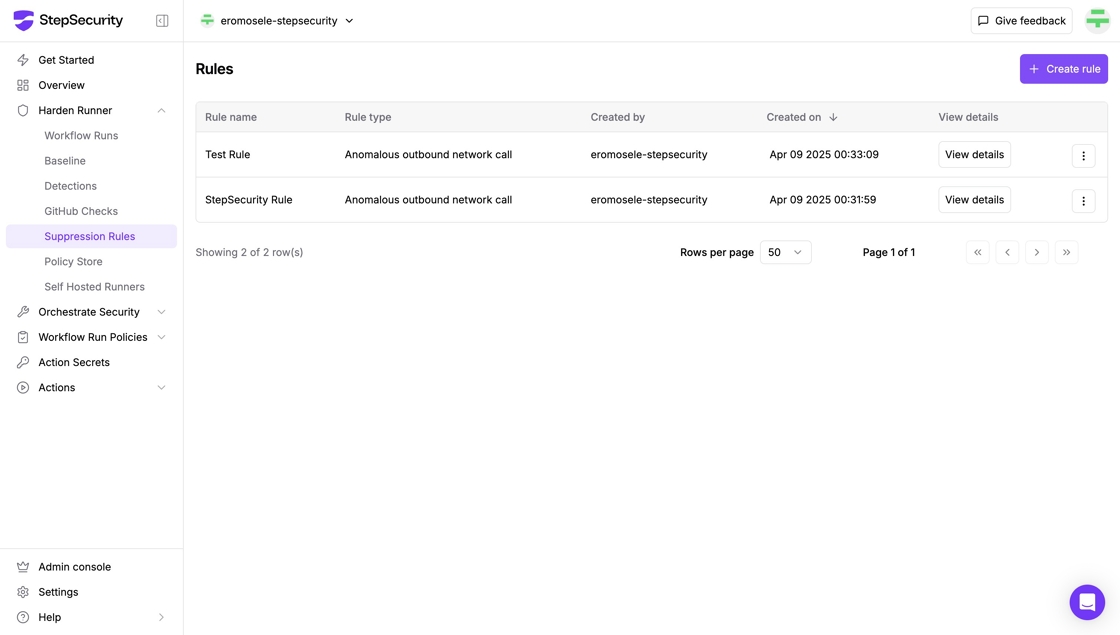
Task: Open Test Rule three-dot menu
Action: (x=1083, y=156)
